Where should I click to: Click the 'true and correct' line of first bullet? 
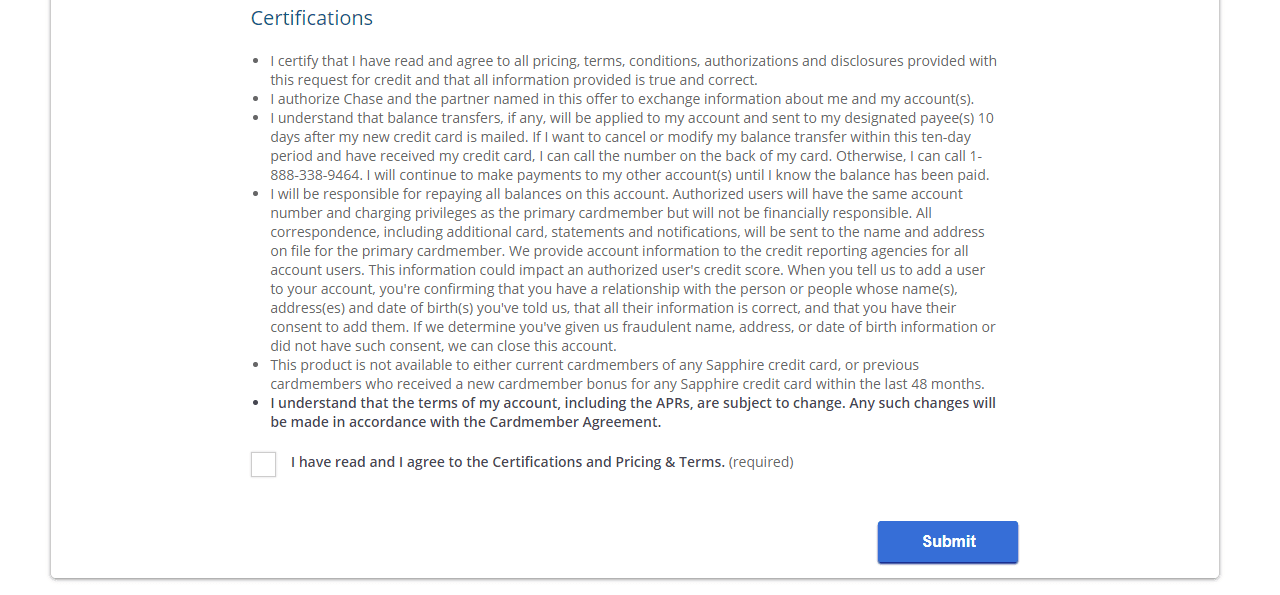(x=514, y=80)
